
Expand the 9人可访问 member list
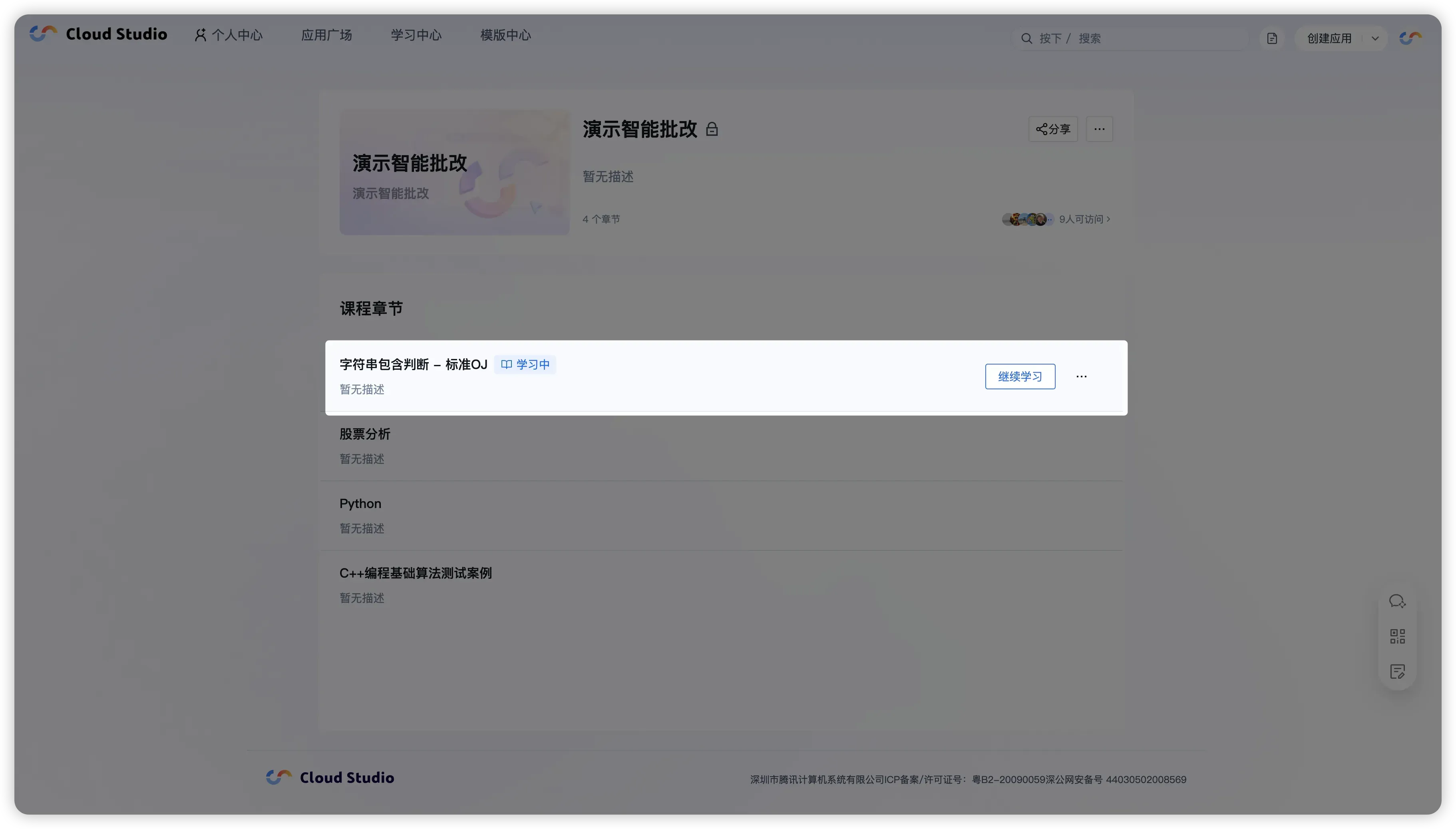coord(1084,219)
